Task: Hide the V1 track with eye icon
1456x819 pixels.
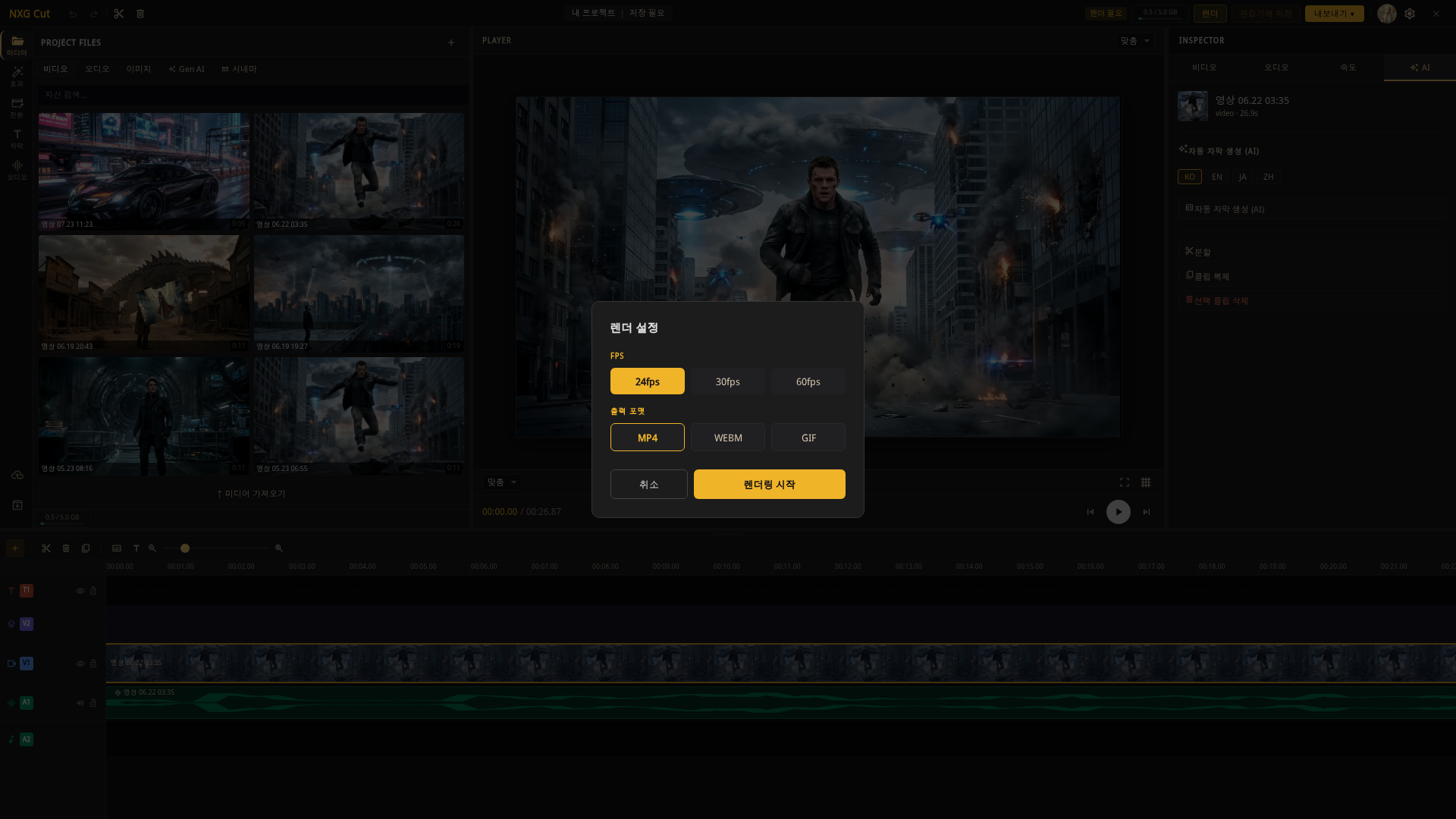Action: 80,664
